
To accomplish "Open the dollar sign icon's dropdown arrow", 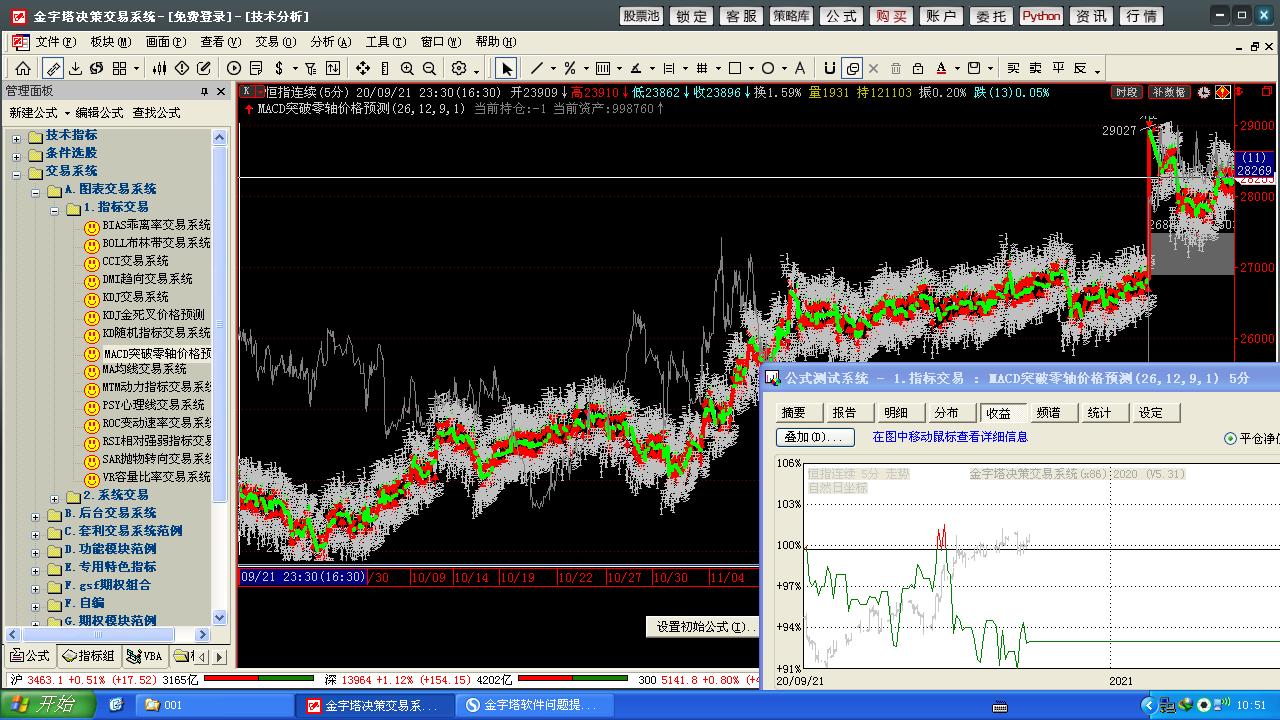I will point(295,69).
